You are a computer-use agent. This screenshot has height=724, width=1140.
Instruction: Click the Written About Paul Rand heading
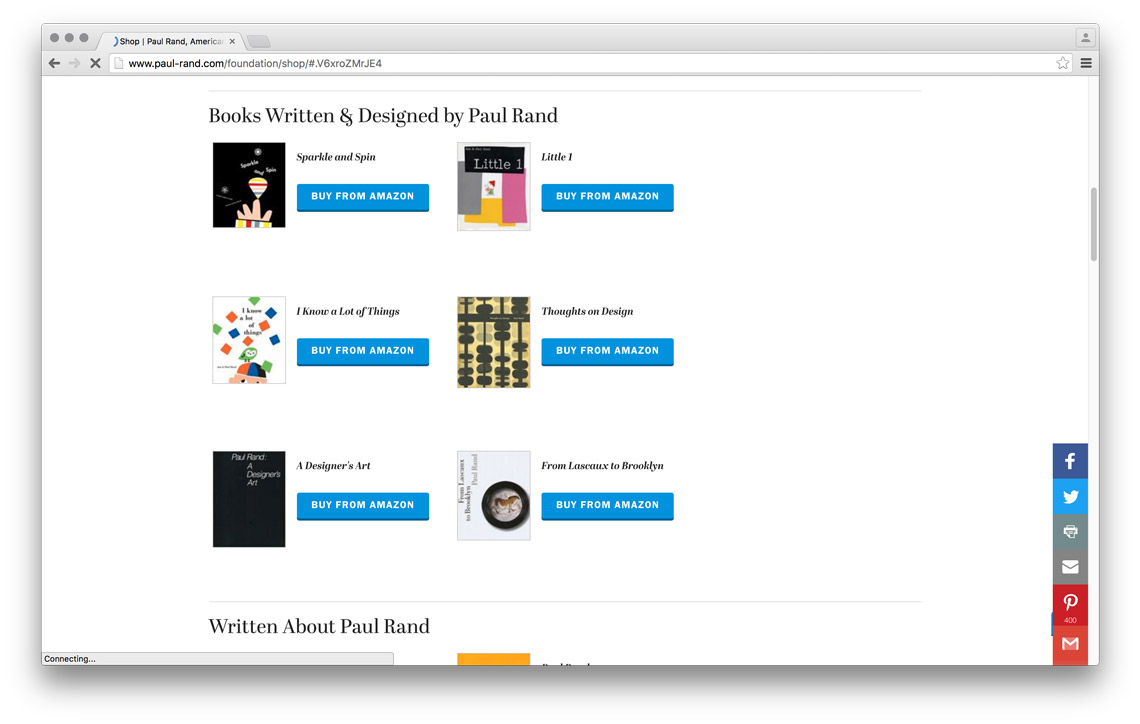[319, 627]
